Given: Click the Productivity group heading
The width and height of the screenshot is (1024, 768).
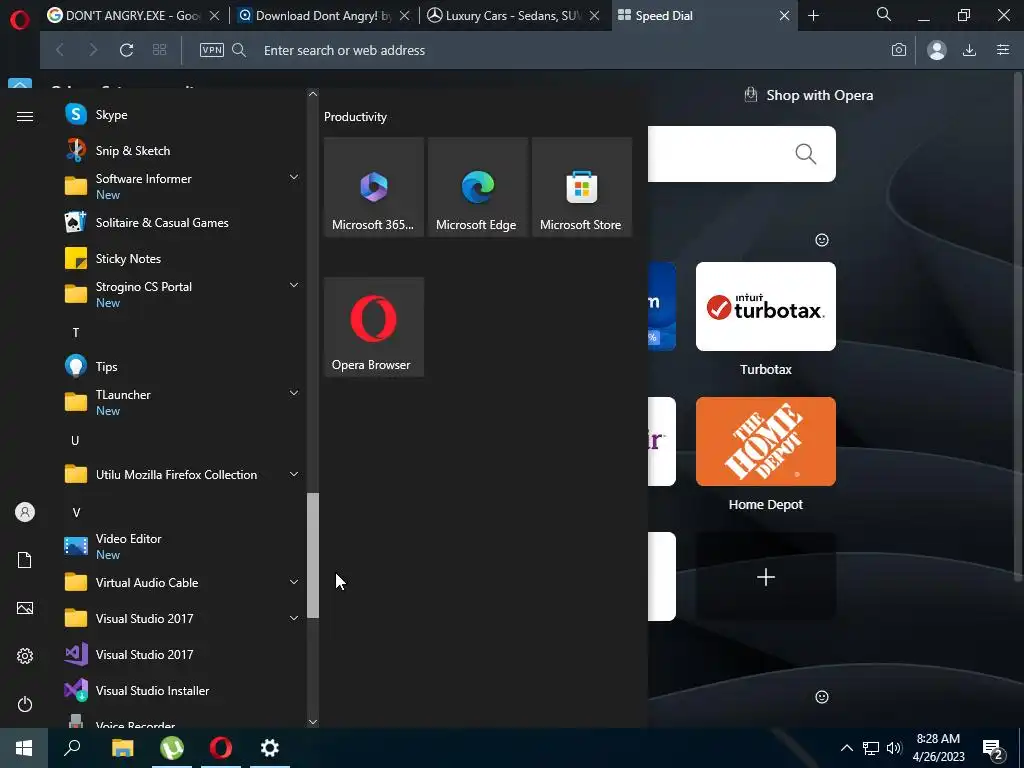Looking at the screenshot, I should pos(355,117).
